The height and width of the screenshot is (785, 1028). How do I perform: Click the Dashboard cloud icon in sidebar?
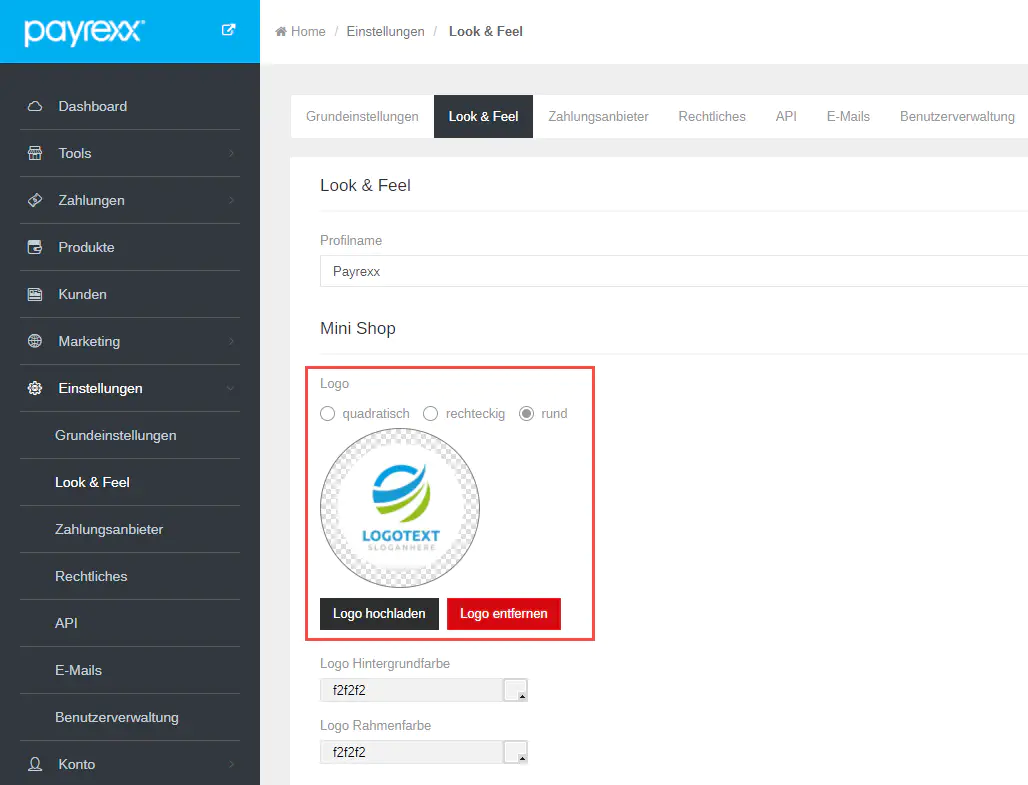[x=35, y=106]
